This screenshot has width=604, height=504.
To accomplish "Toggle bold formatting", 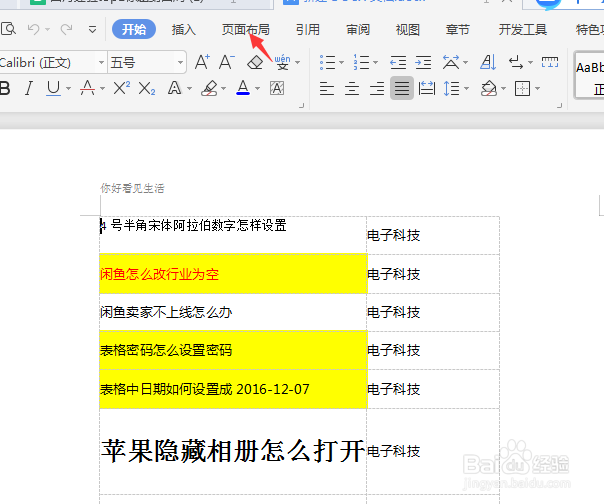I will (5, 88).
